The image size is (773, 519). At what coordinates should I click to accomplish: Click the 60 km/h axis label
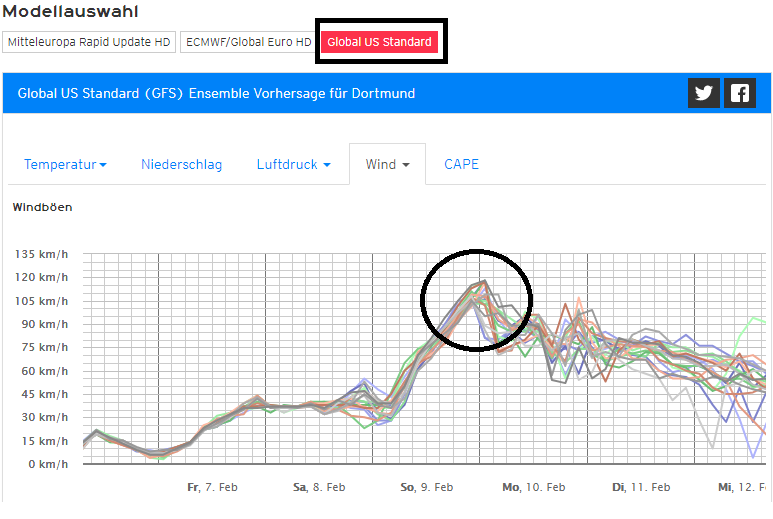coord(44,371)
